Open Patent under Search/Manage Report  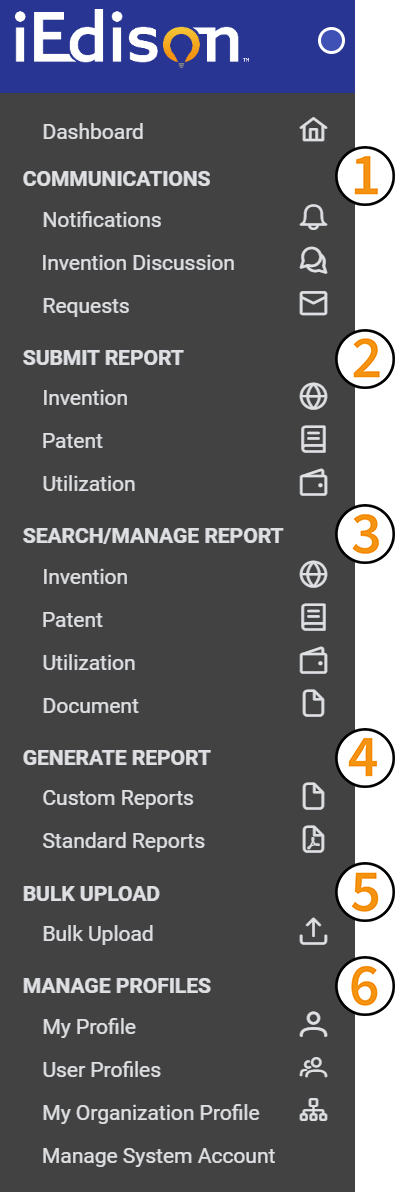coord(72,620)
